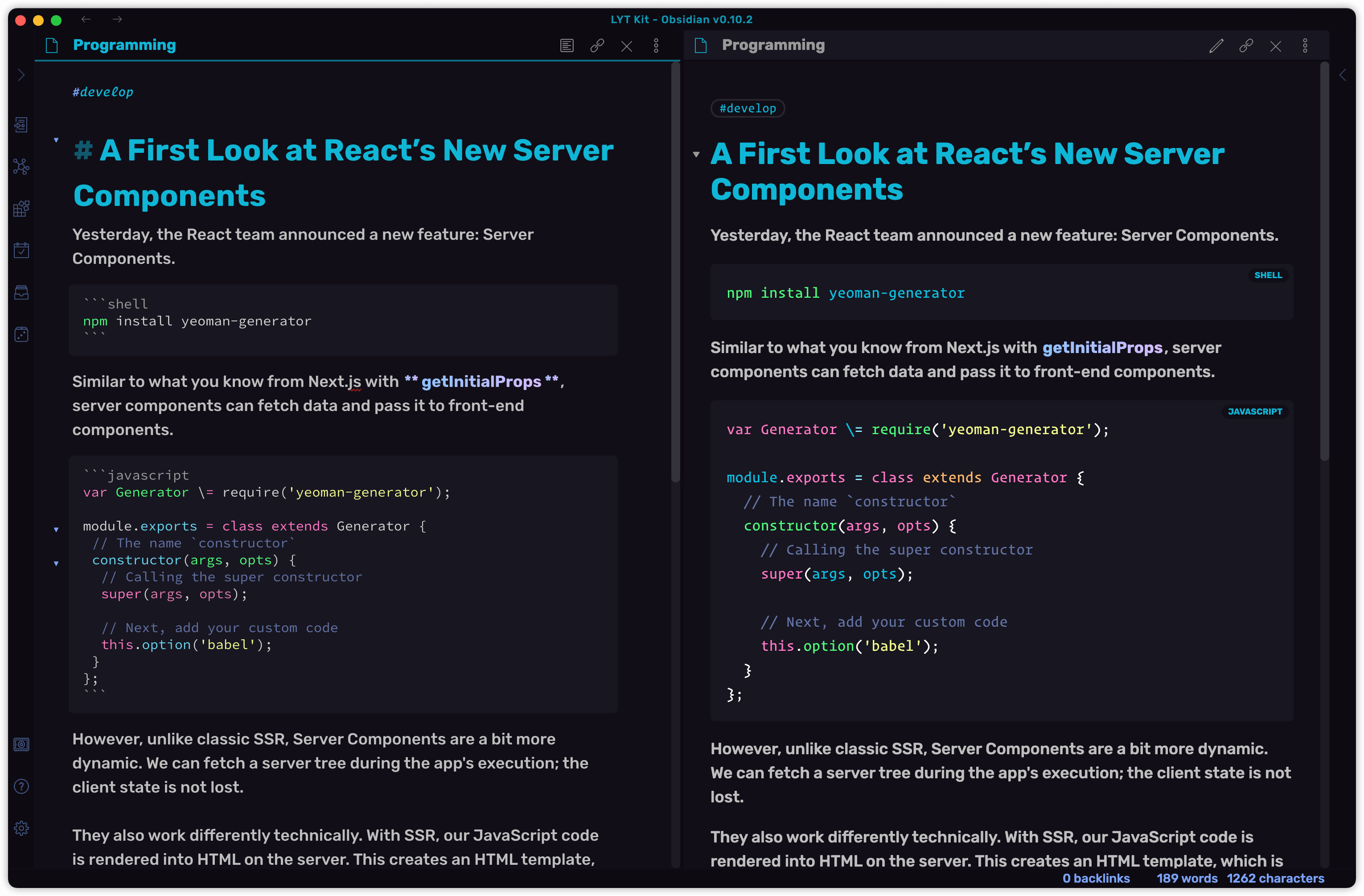Open the quick switcher icon in ribbon

pyautogui.click(x=21, y=125)
